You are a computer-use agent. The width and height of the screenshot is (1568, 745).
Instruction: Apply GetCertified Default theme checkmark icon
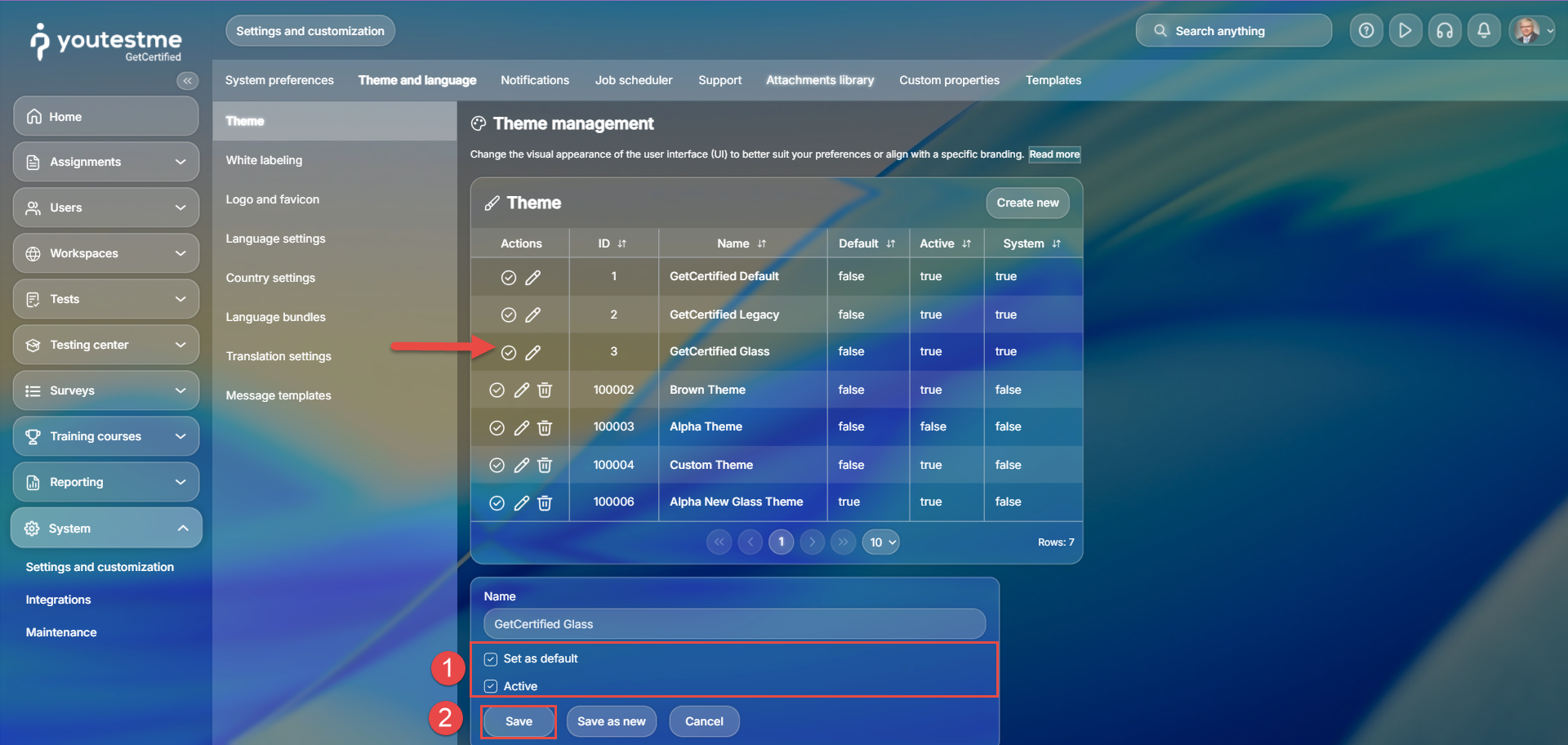coord(508,278)
